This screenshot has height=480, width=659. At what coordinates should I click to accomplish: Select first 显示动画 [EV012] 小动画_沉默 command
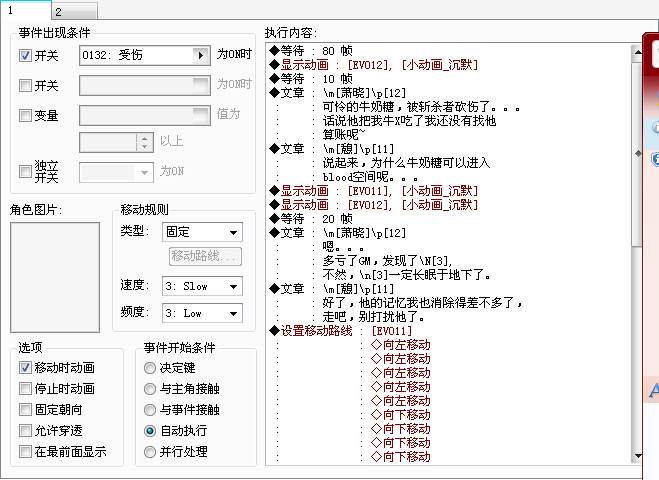click(x=373, y=65)
